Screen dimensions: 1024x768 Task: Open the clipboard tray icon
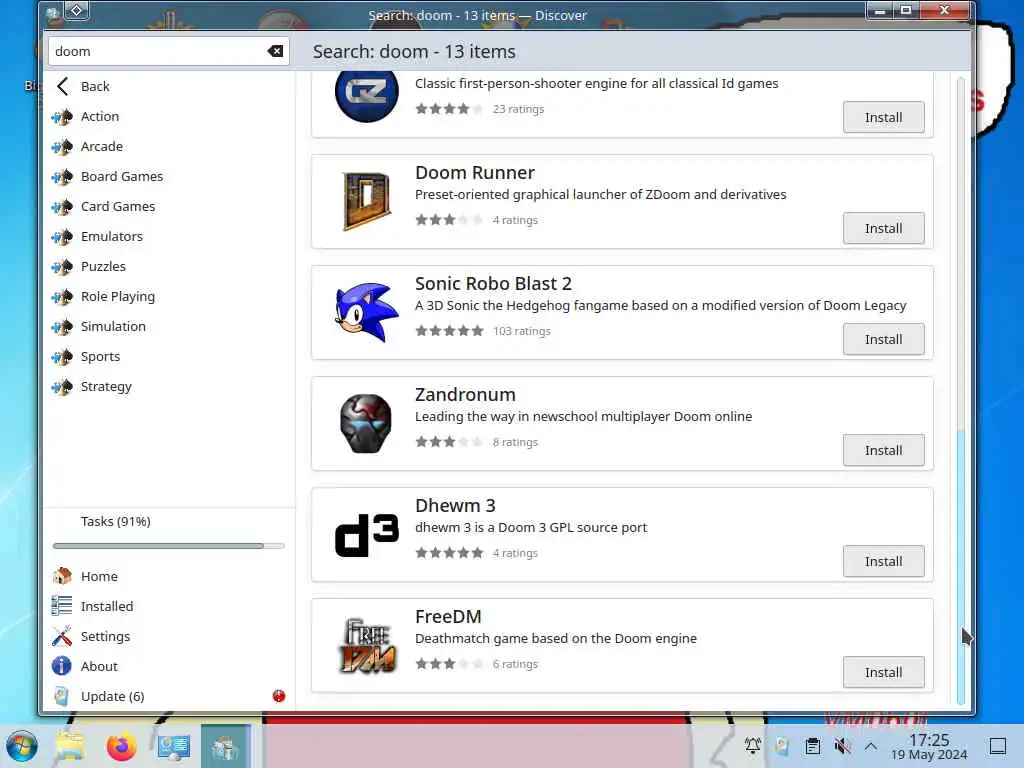(x=813, y=746)
